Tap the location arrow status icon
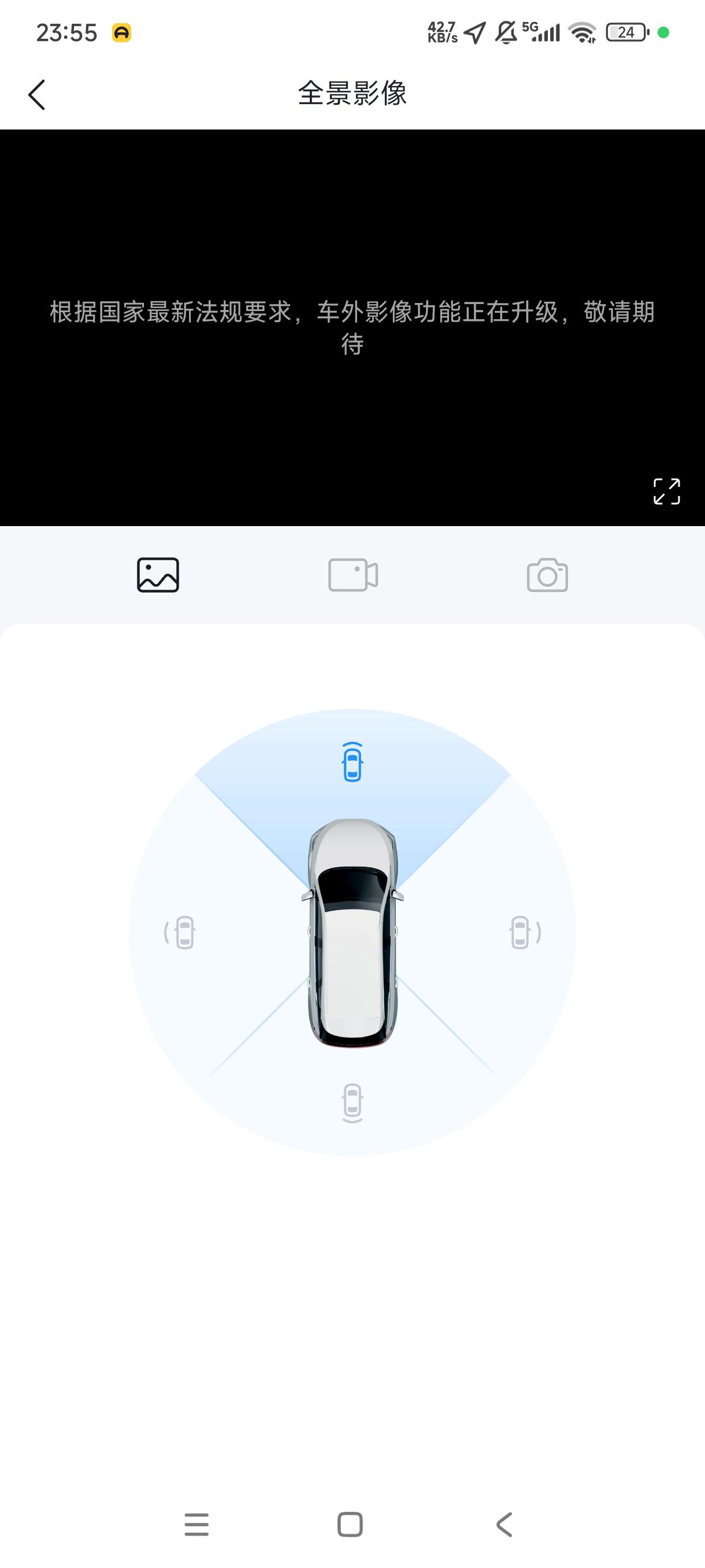This screenshot has height=1568, width=705. tap(474, 32)
